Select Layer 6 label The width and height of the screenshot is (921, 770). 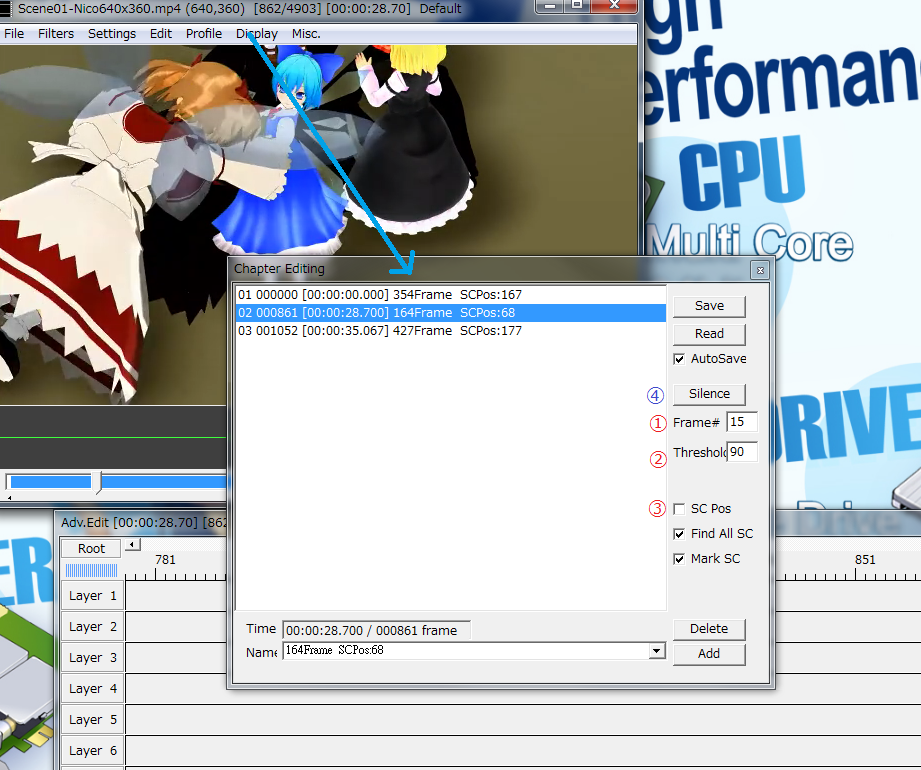(x=92, y=751)
